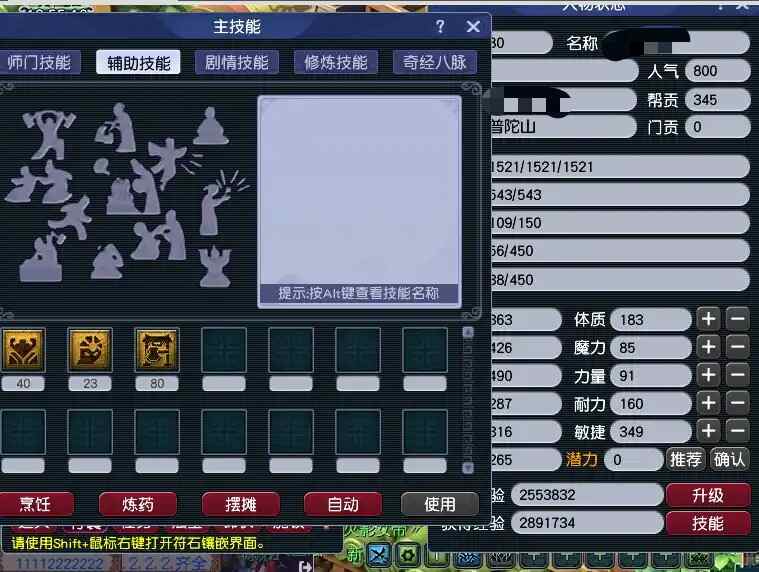The width and height of the screenshot is (759, 572).
Task: Click the 烹饪 cooking button
Action: point(35,504)
